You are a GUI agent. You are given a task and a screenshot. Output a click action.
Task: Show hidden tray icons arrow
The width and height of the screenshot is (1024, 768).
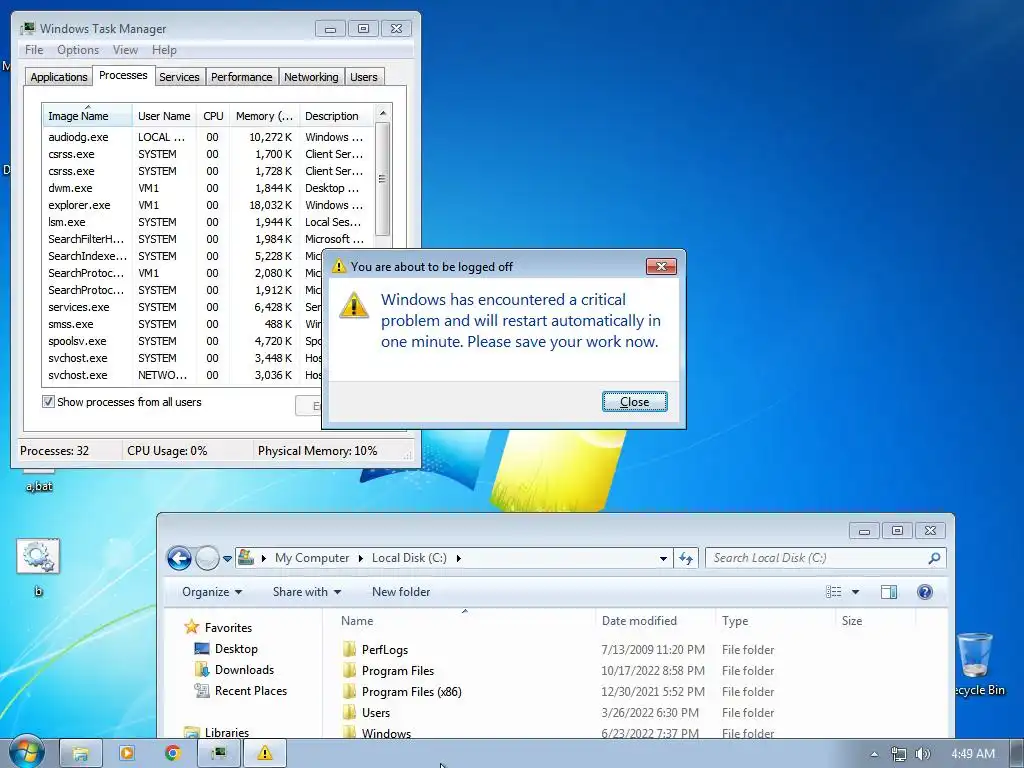[x=874, y=754]
